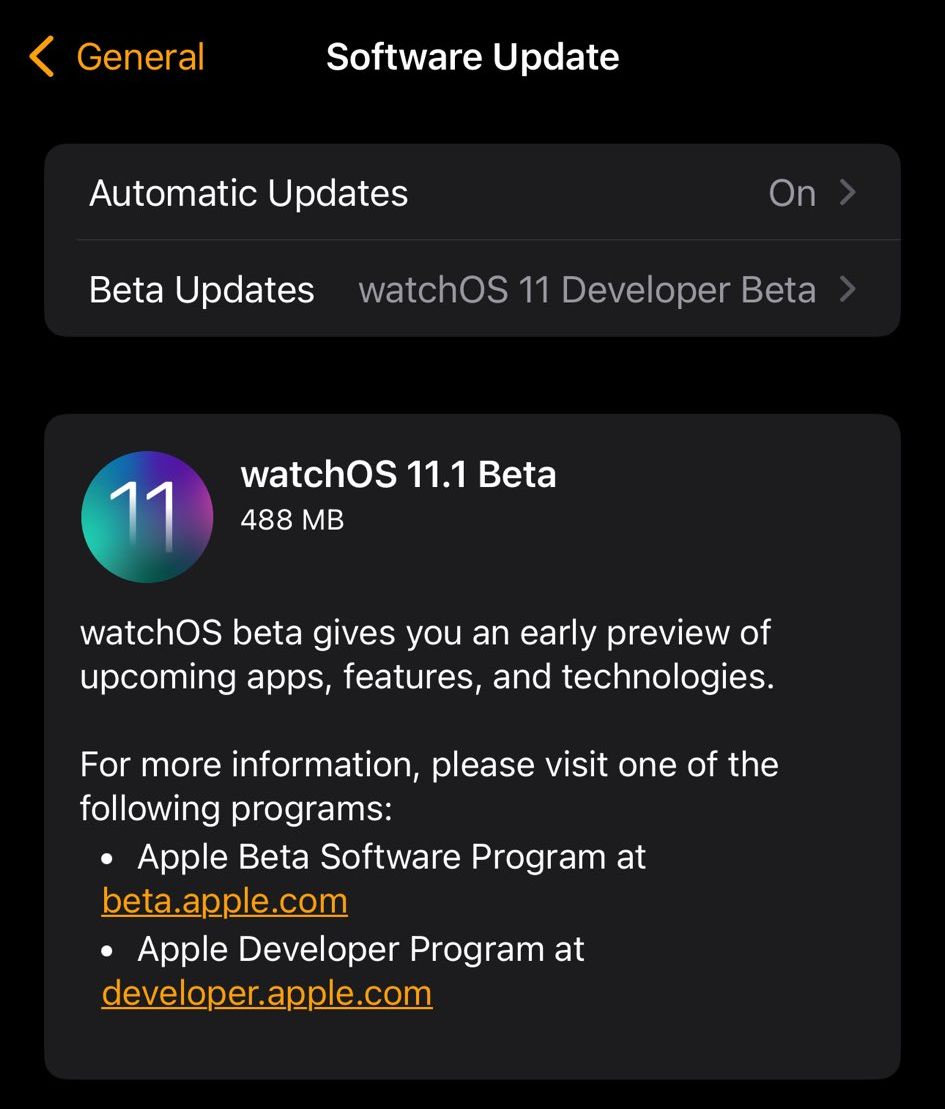The image size is (945, 1109).
Task: Tap the "For more information" paragraph
Action: [x=429, y=786]
